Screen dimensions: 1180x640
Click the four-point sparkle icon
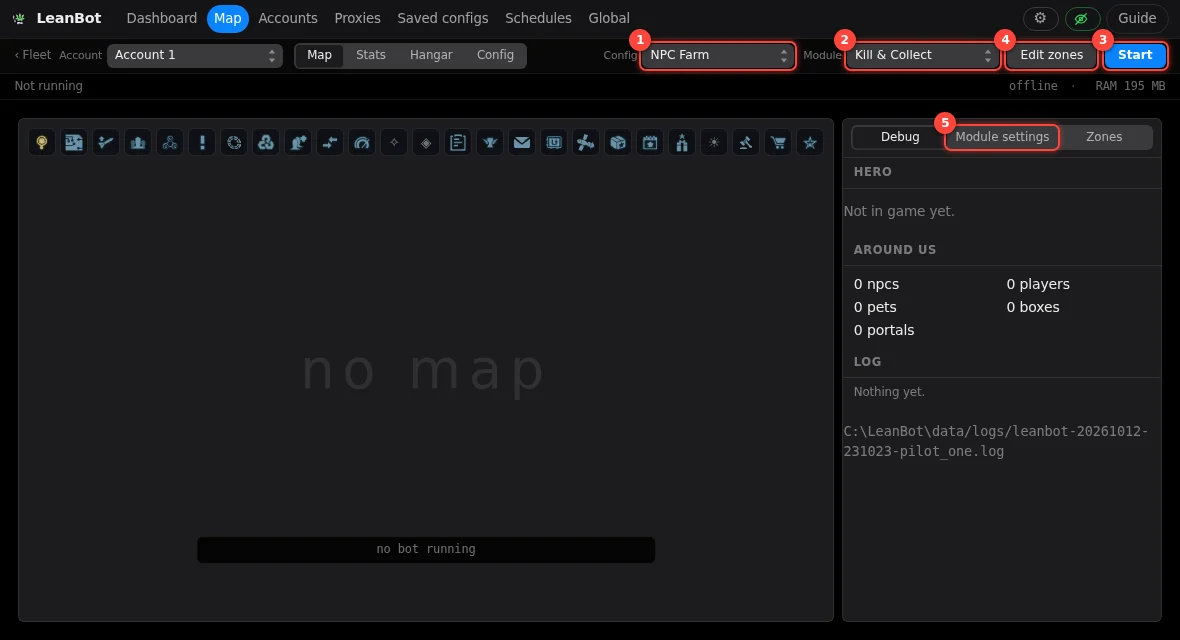click(394, 142)
